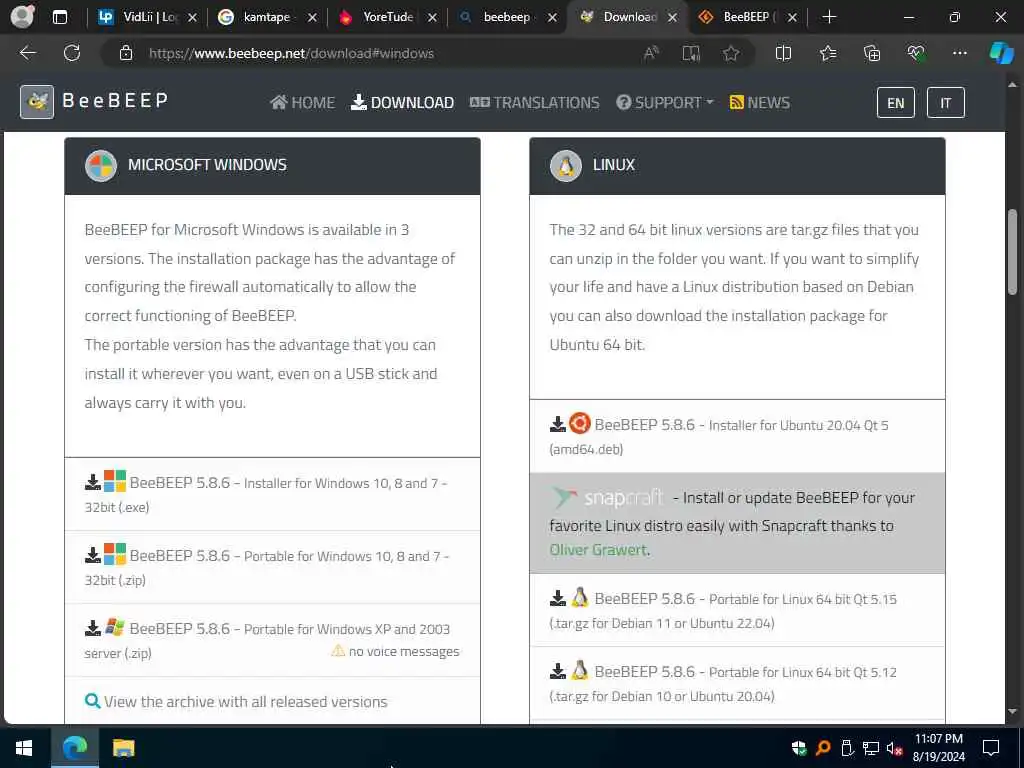Viewport: 1024px width, 768px height.
Task: Open Browser essentials heart icon
Action: [916, 53]
